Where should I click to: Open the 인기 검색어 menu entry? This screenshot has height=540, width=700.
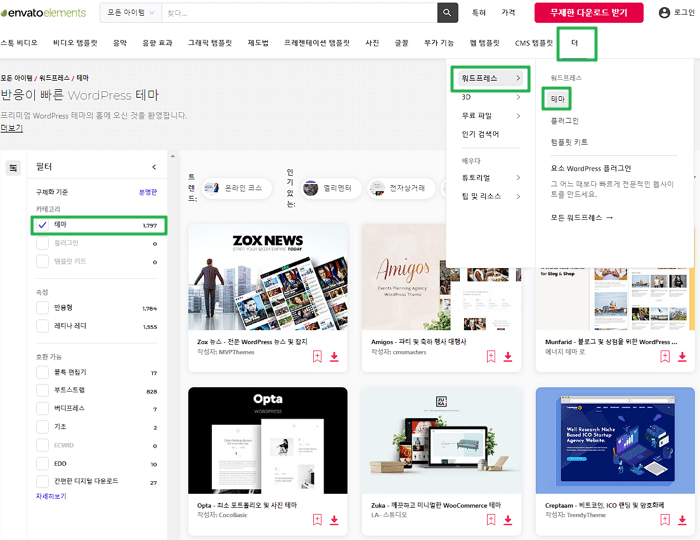pyautogui.click(x=480, y=134)
